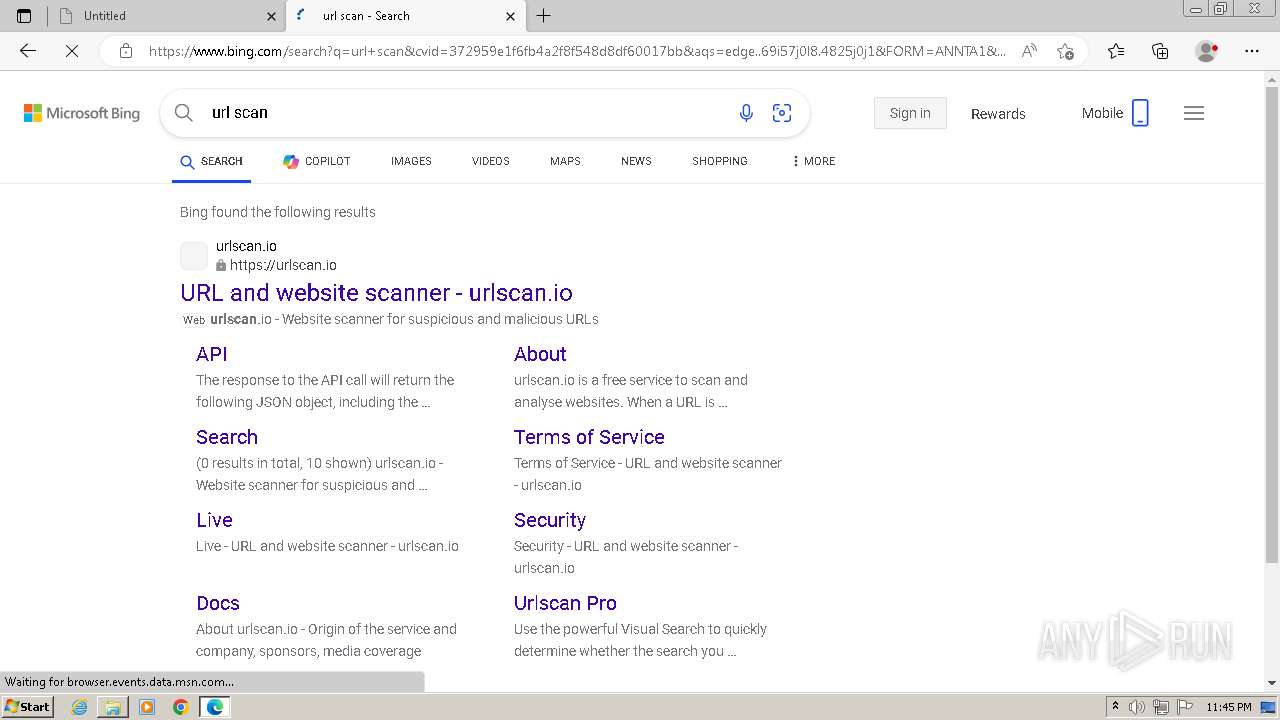
Task: Click the browser back arrow
Action: (28, 51)
